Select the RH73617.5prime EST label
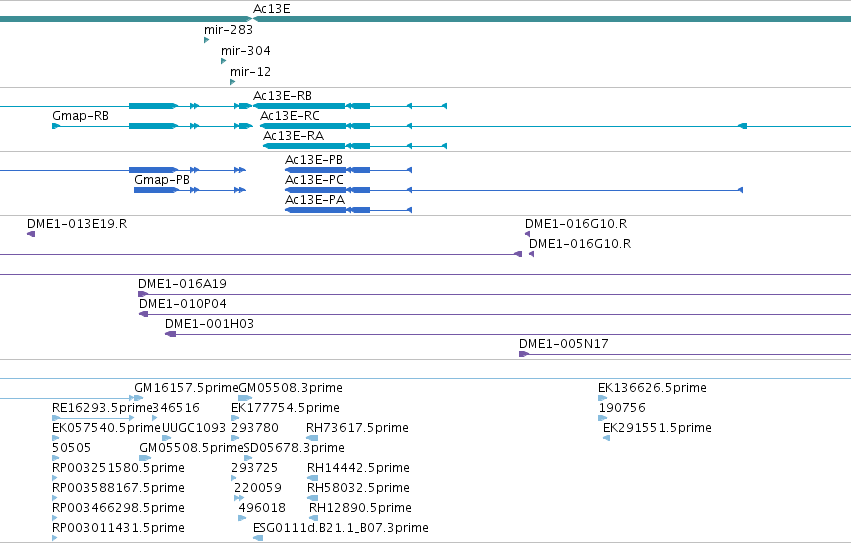 (357, 428)
